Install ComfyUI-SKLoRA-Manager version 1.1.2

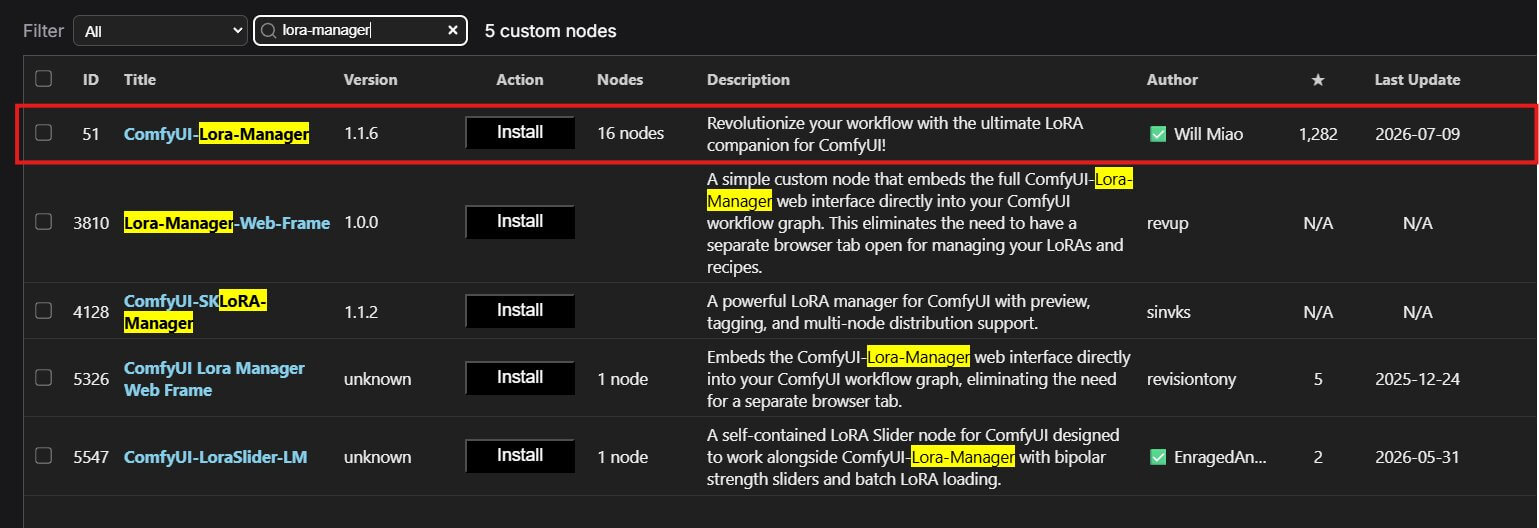point(520,311)
